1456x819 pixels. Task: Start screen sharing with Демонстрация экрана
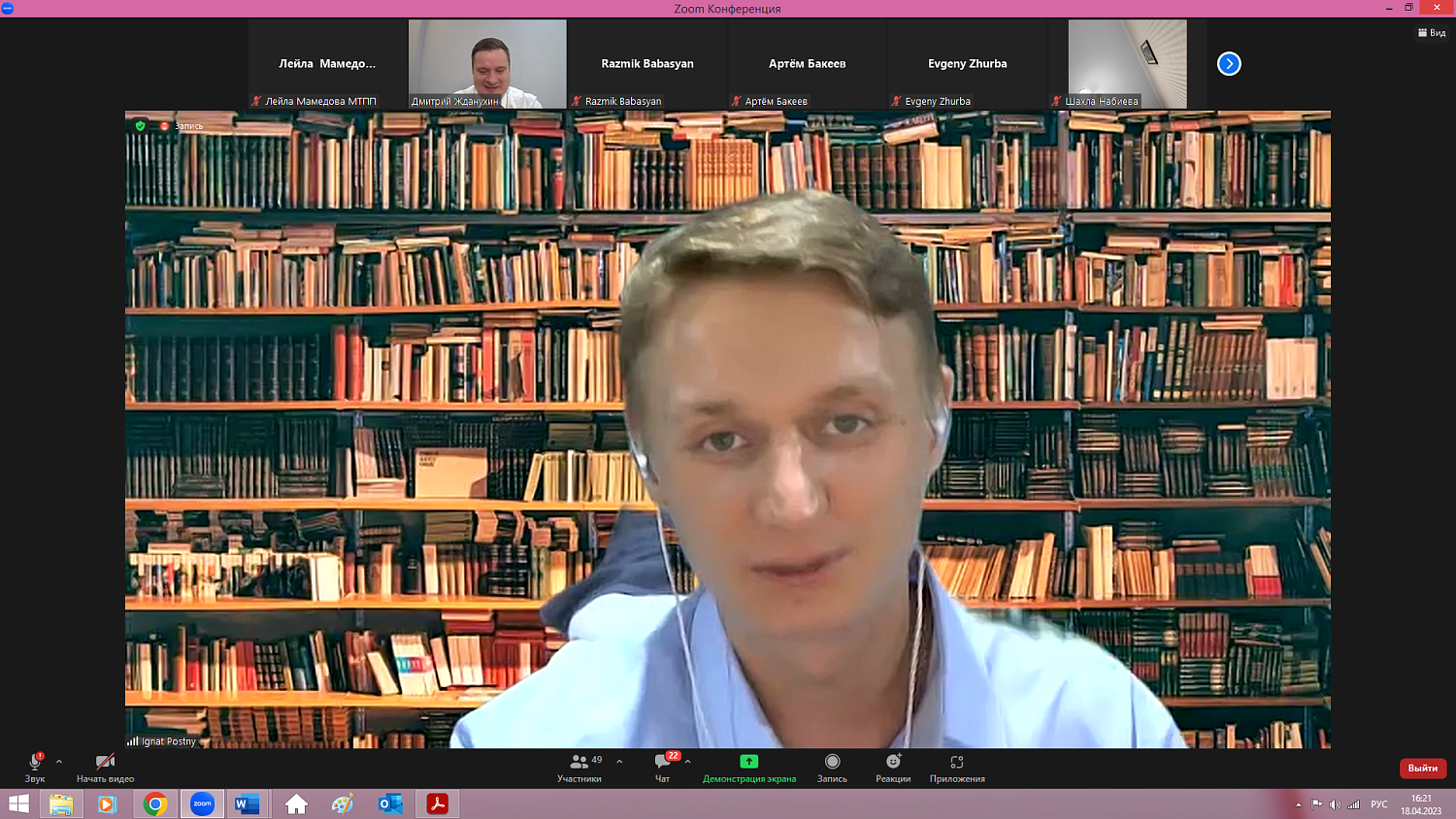point(748,763)
